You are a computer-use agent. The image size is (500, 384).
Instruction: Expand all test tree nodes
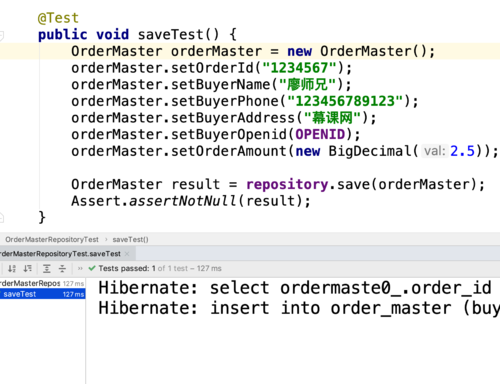[x=47, y=269]
